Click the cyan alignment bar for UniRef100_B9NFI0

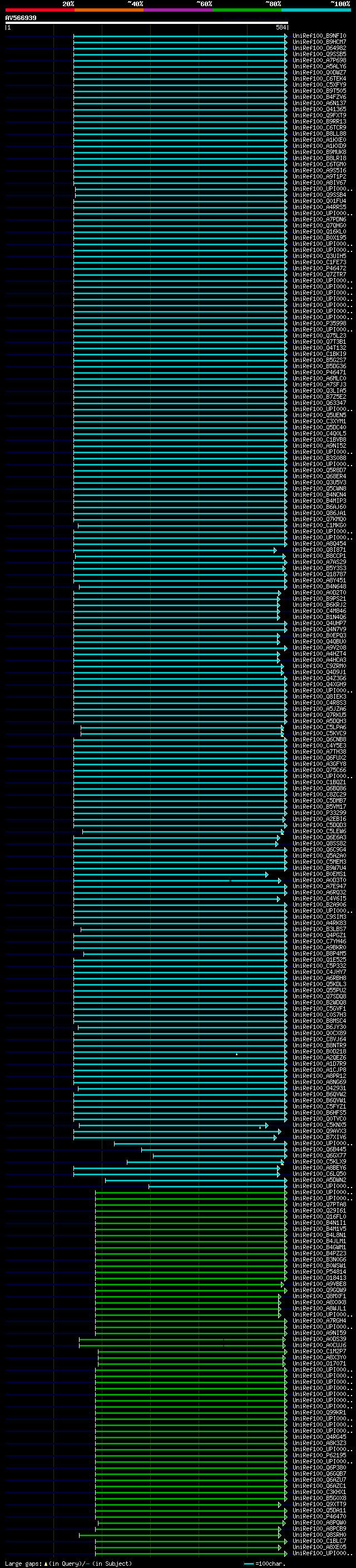click(180, 36)
